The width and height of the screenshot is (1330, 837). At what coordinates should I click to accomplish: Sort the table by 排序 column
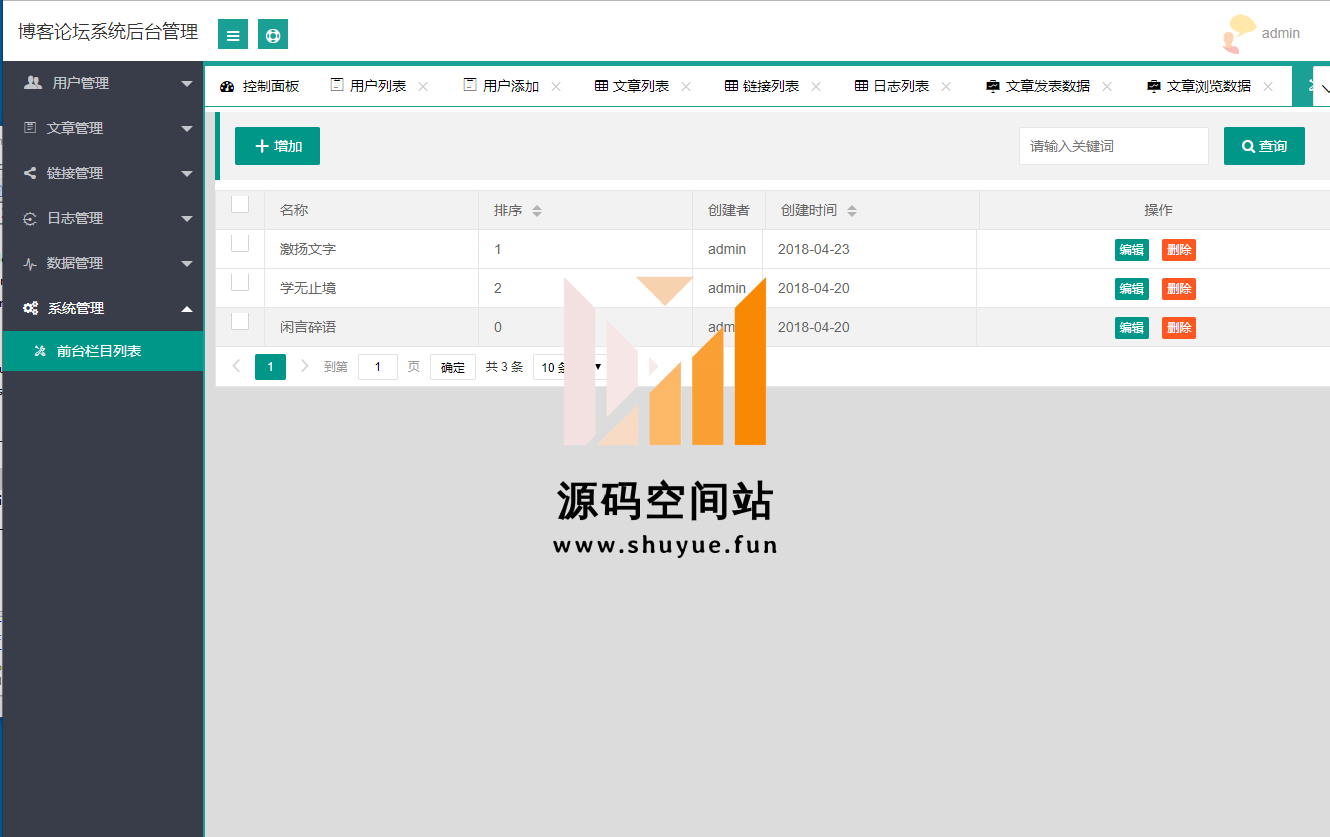click(537, 211)
